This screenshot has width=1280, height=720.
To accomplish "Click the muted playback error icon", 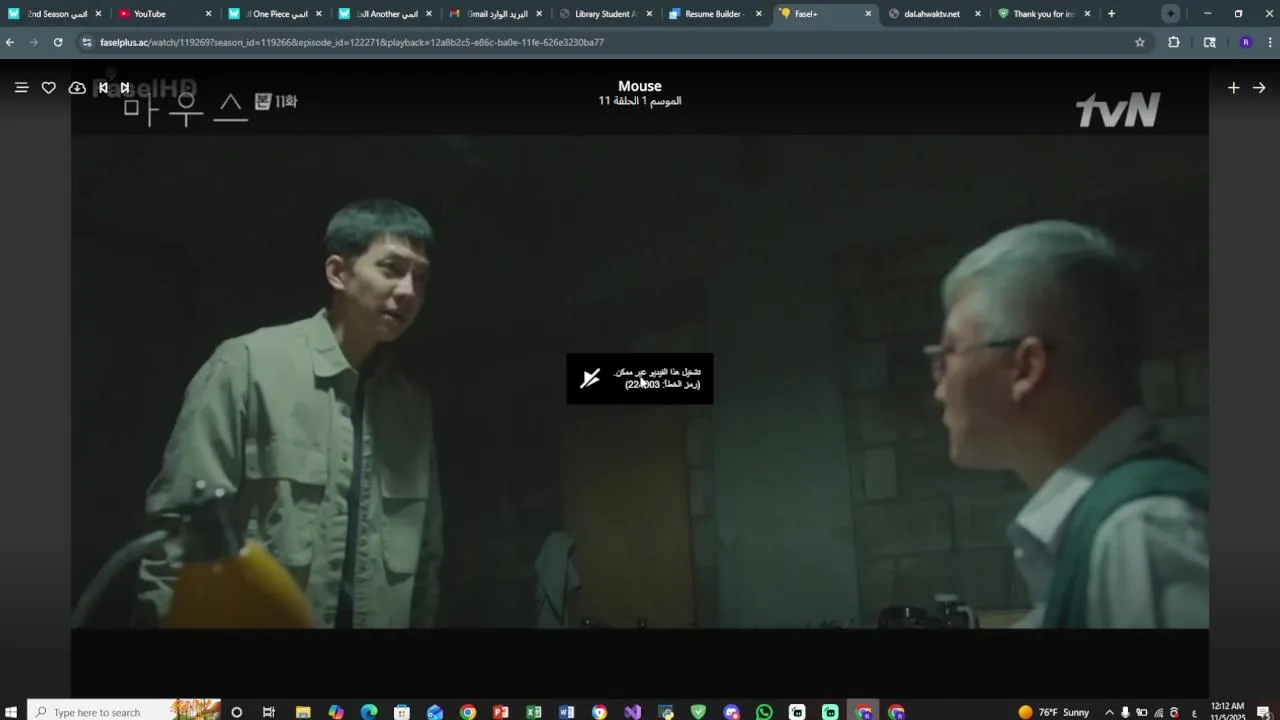I will click(591, 378).
